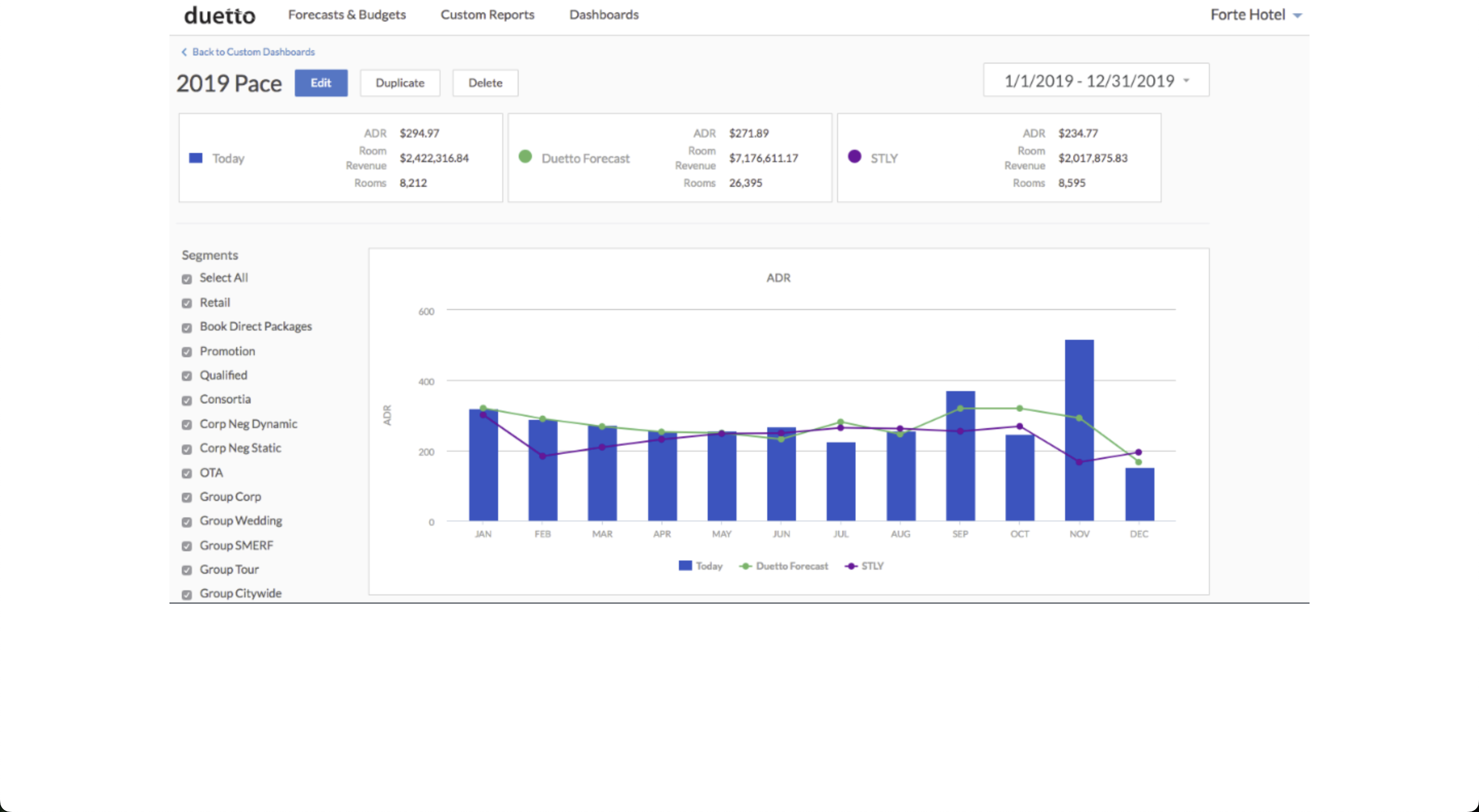Go Back to Custom Dashboards

253,52
